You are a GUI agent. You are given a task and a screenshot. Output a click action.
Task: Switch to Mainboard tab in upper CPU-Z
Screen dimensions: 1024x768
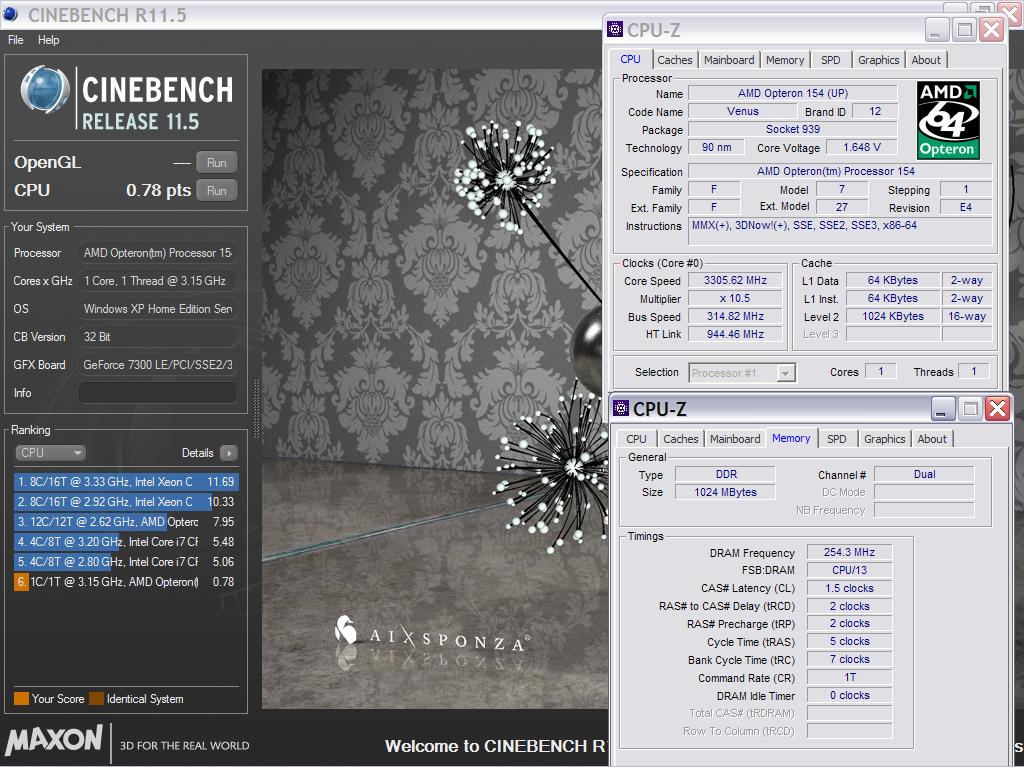click(729, 60)
